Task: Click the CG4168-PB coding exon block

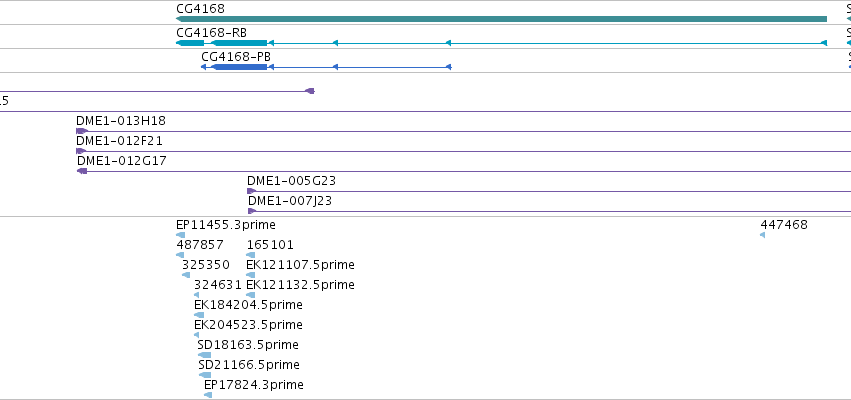Action: pyautogui.click(x=239, y=67)
